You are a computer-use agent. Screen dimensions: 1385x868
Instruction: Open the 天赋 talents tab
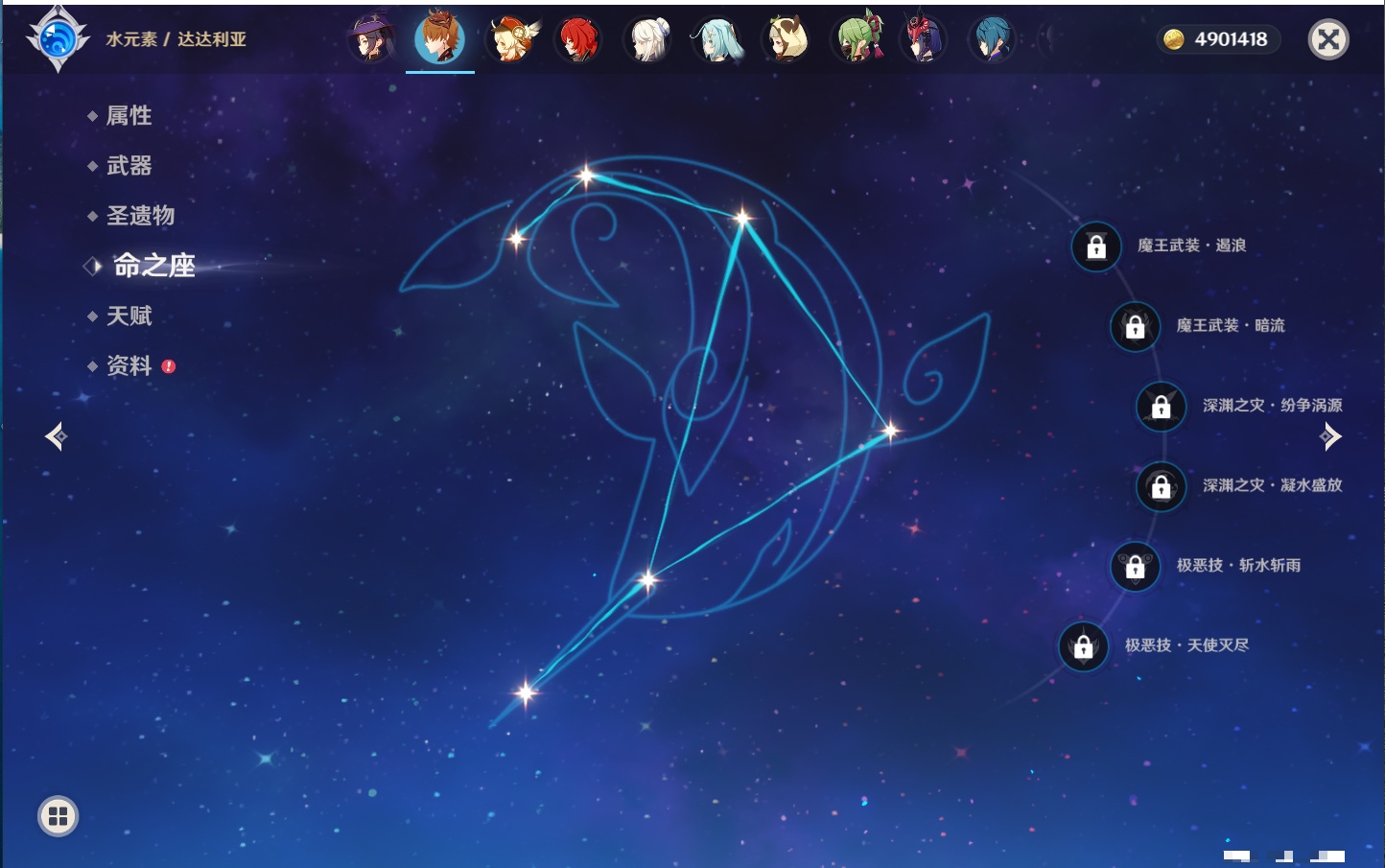(x=129, y=316)
